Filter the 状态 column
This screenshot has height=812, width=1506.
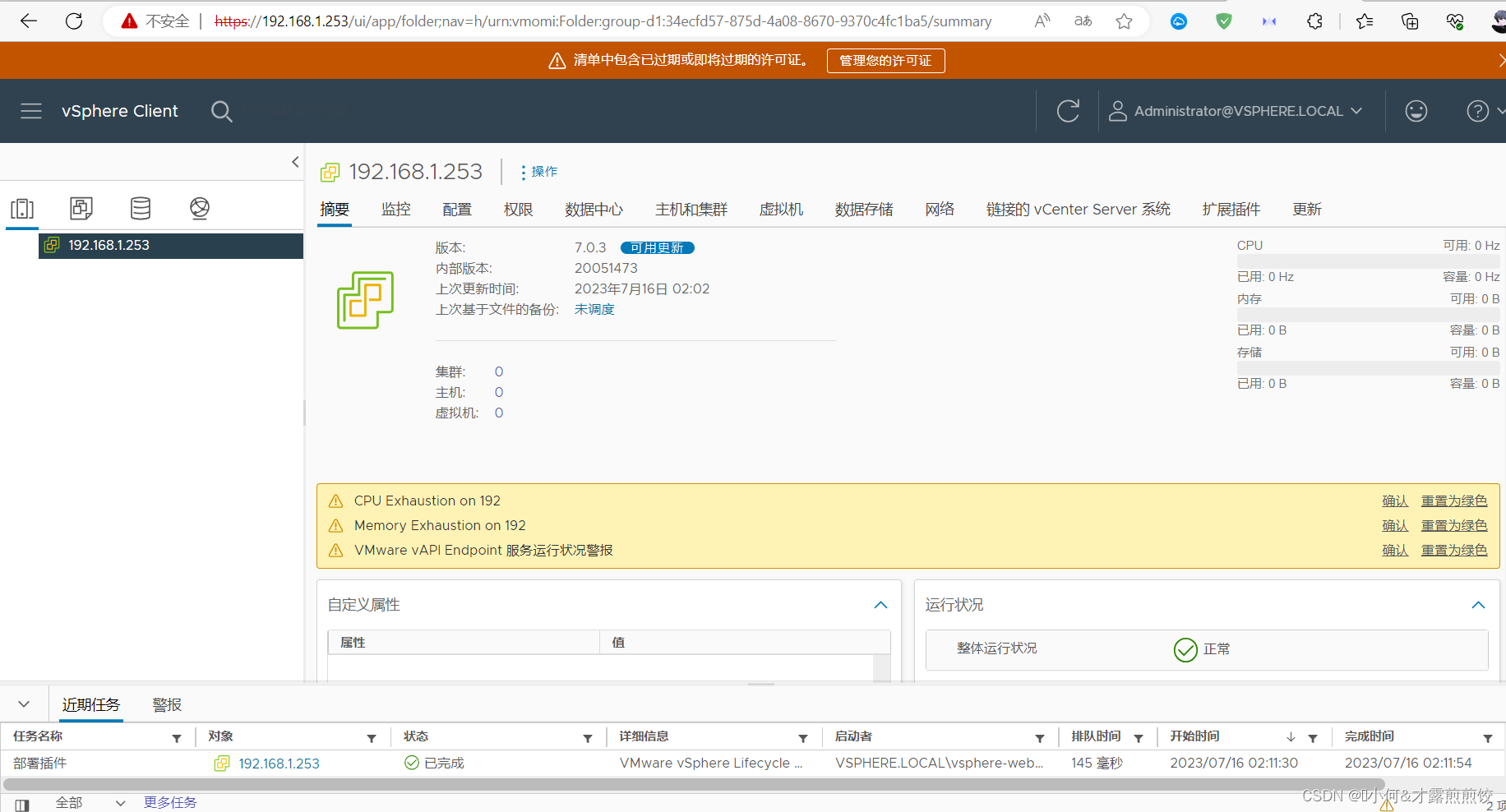tap(588, 738)
